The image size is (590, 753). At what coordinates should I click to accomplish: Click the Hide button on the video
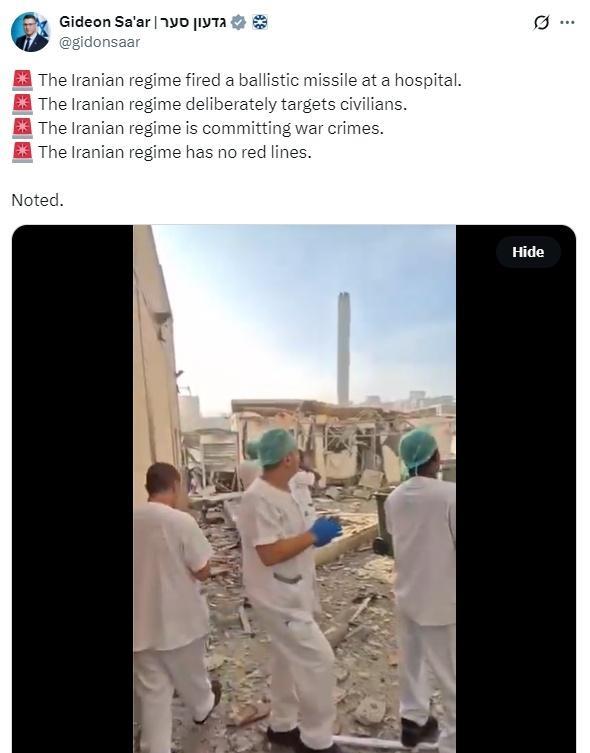[x=528, y=252]
